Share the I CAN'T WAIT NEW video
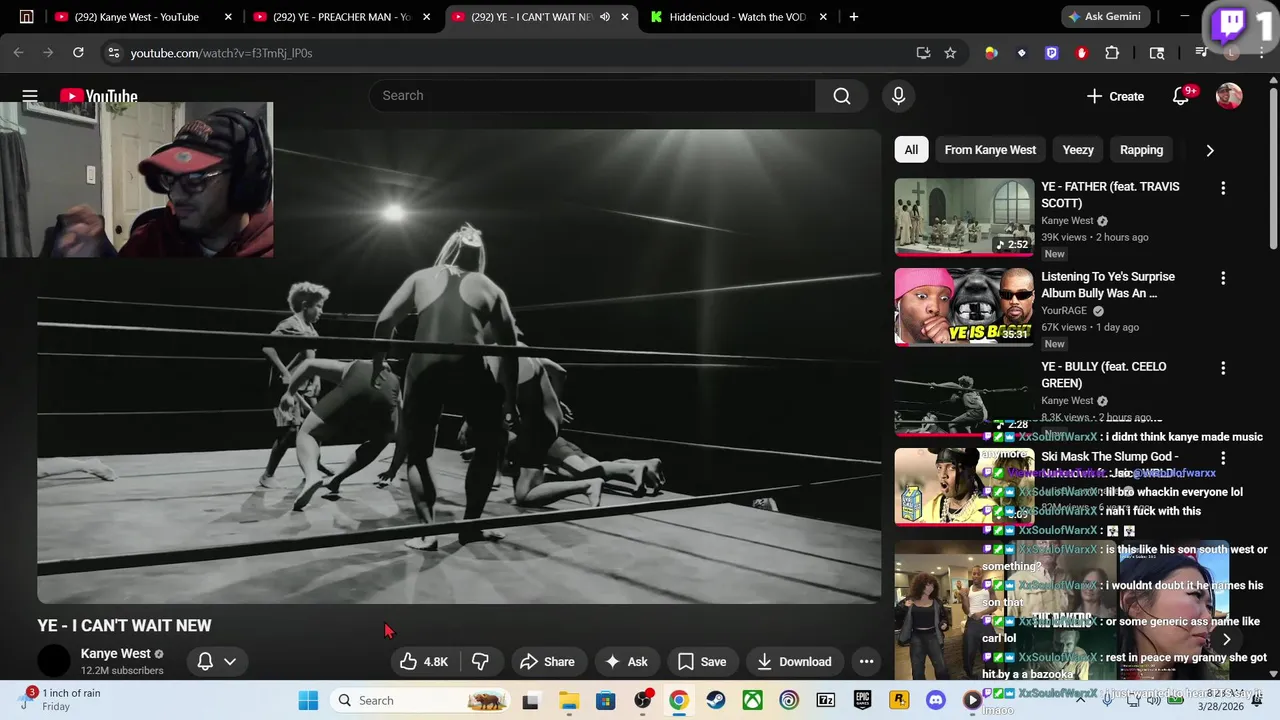The image size is (1280, 720). coord(547,661)
